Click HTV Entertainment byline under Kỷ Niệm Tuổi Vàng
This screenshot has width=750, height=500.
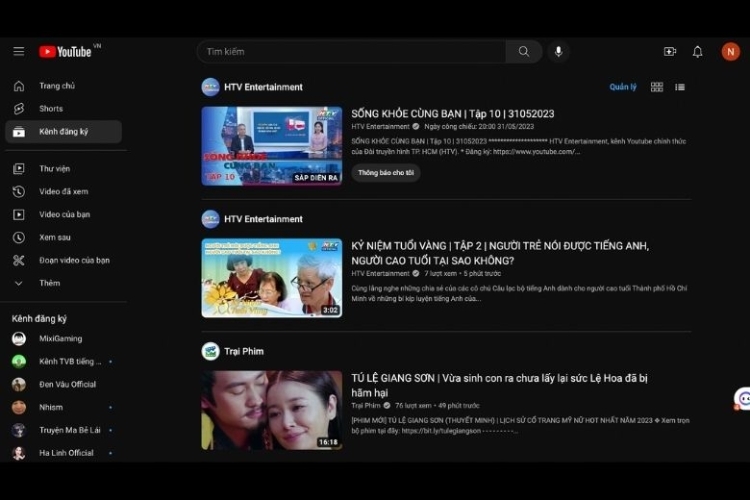(x=380, y=274)
